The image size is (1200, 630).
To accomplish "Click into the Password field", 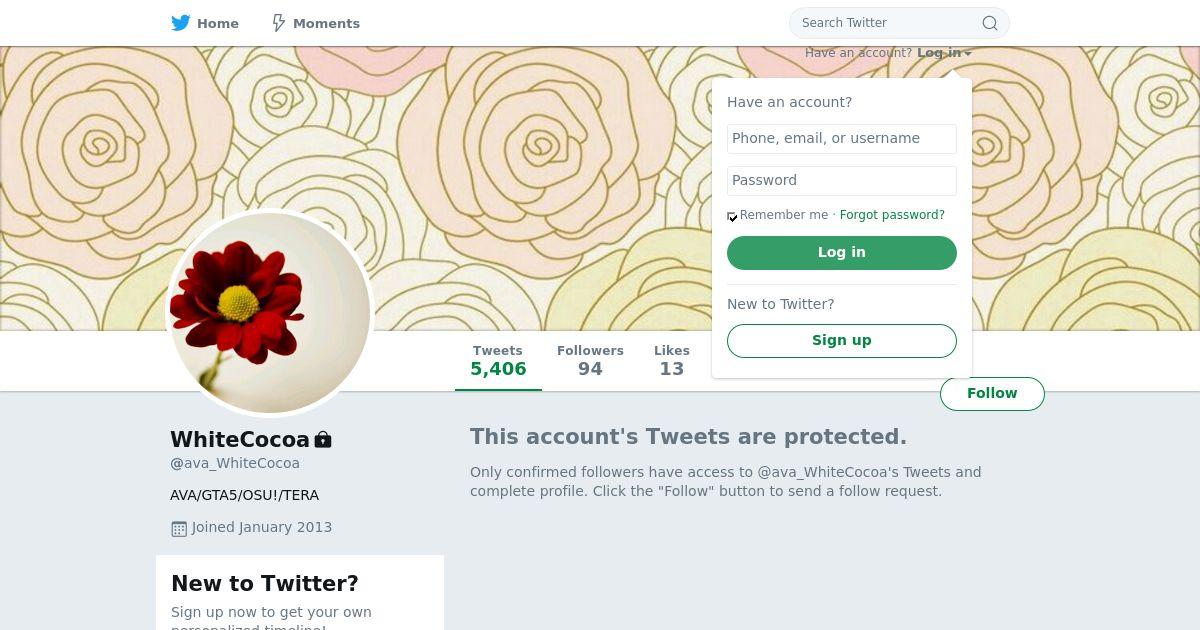I will point(841,180).
